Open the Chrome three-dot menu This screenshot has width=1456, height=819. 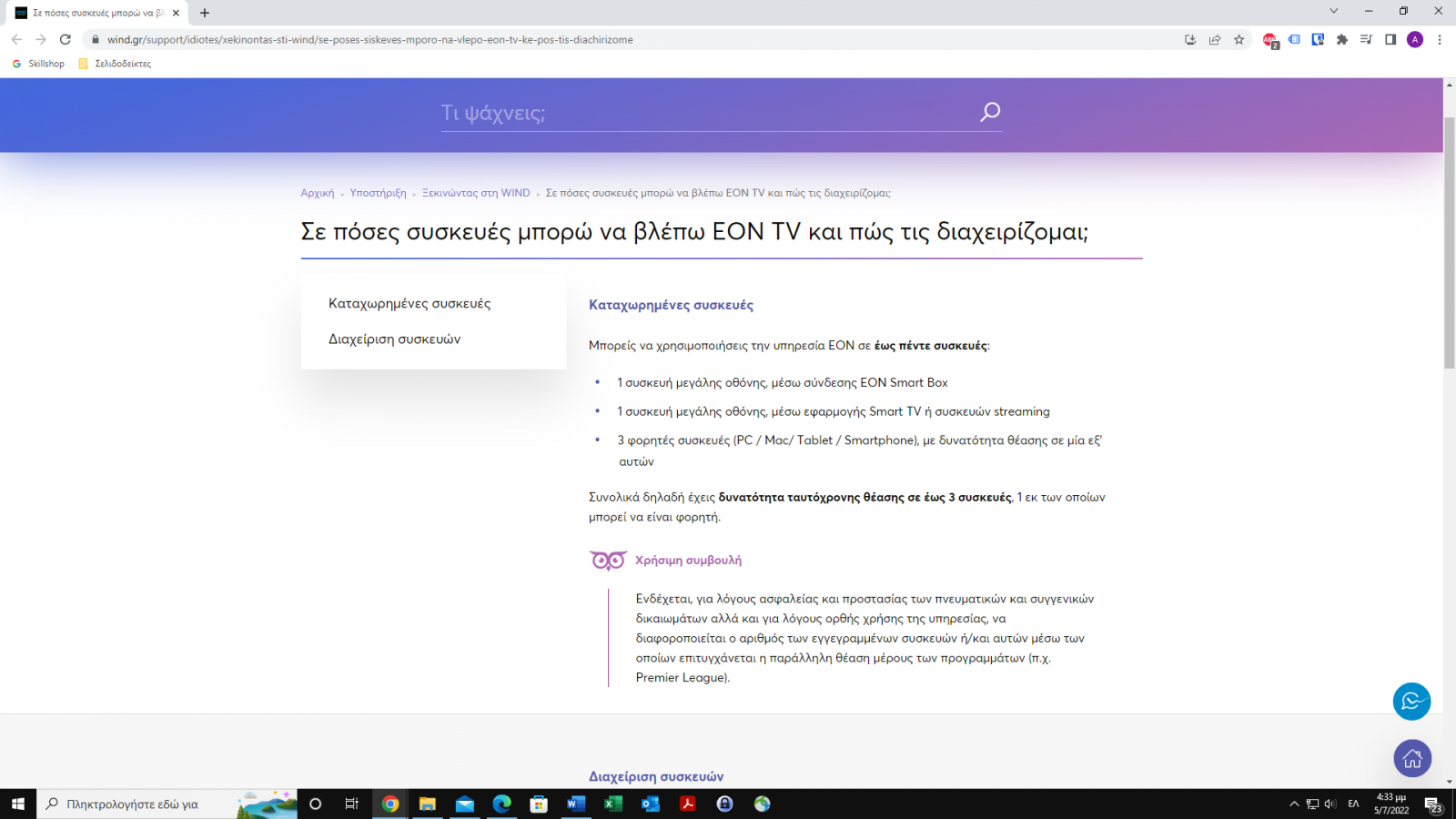[x=1440, y=39]
